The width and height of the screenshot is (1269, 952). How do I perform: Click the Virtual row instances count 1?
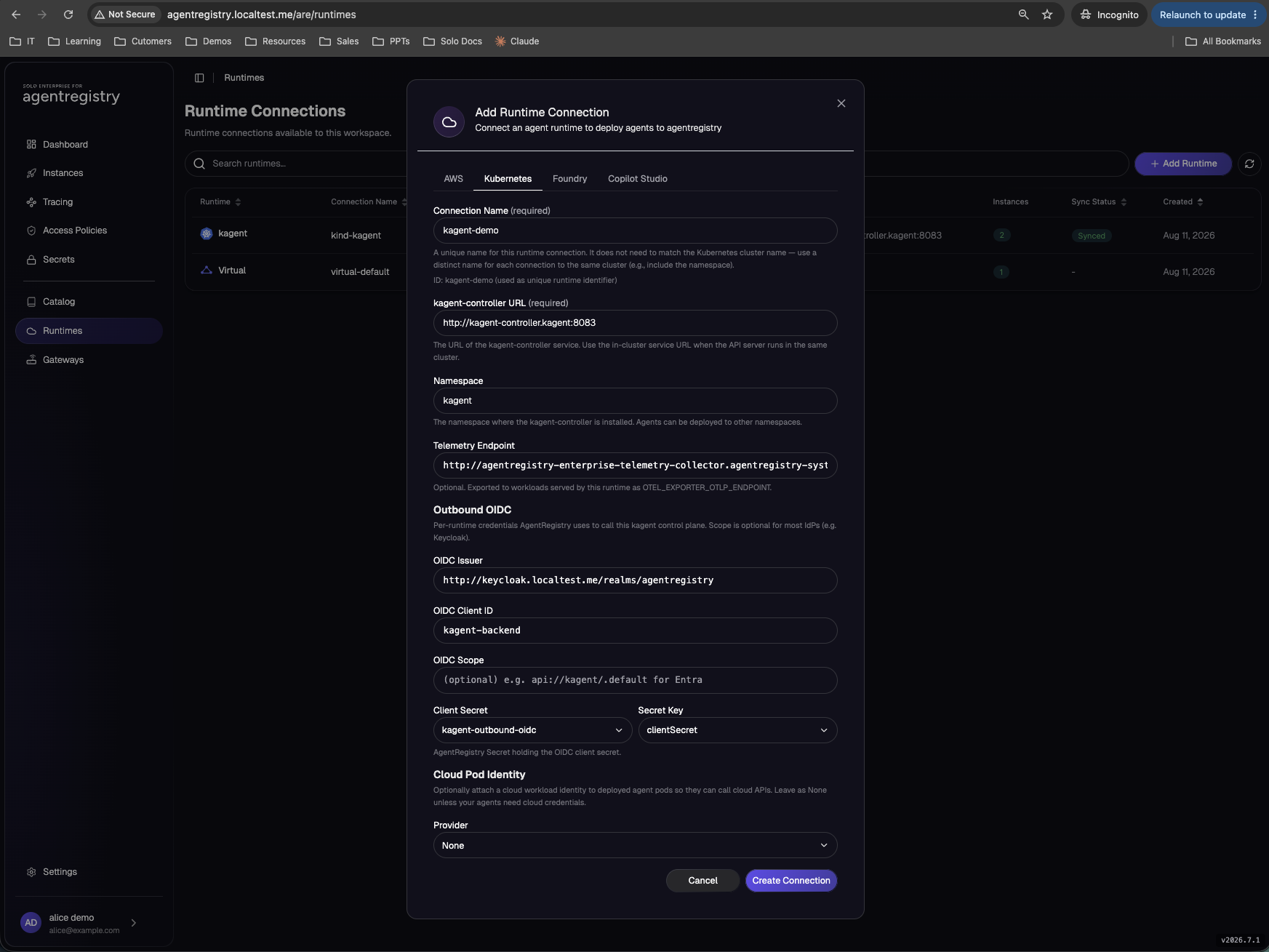click(x=1001, y=272)
